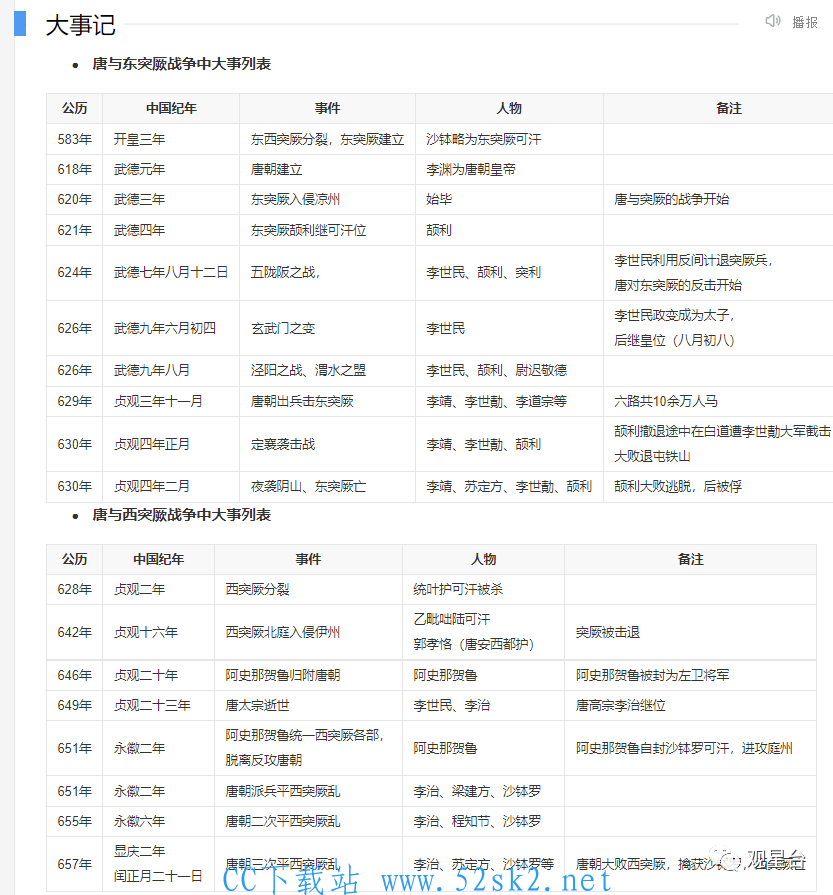This screenshot has width=833, height=895.
Task: Select the 642年 year cell
Action: [x=75, y=632]
